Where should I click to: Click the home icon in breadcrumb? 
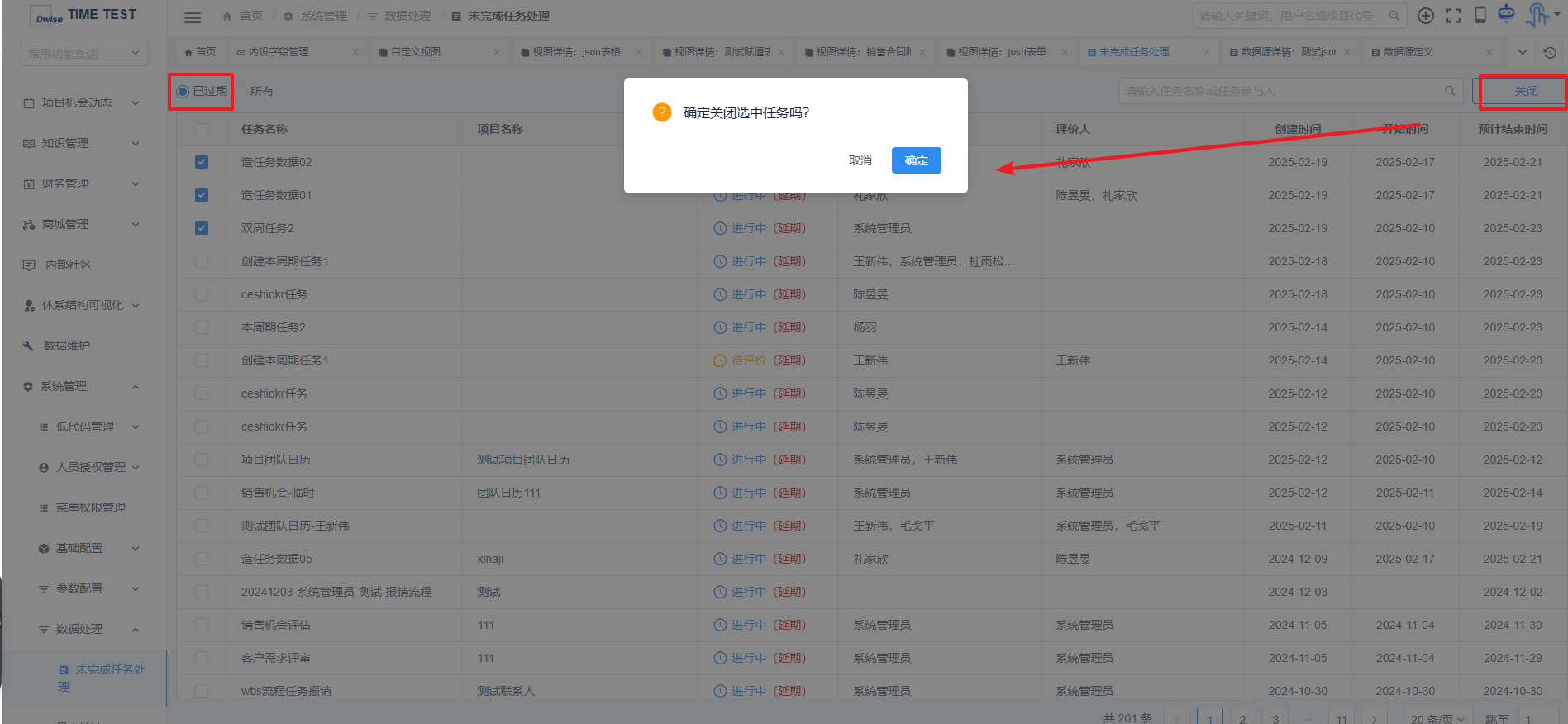click(x=227, y=17)
